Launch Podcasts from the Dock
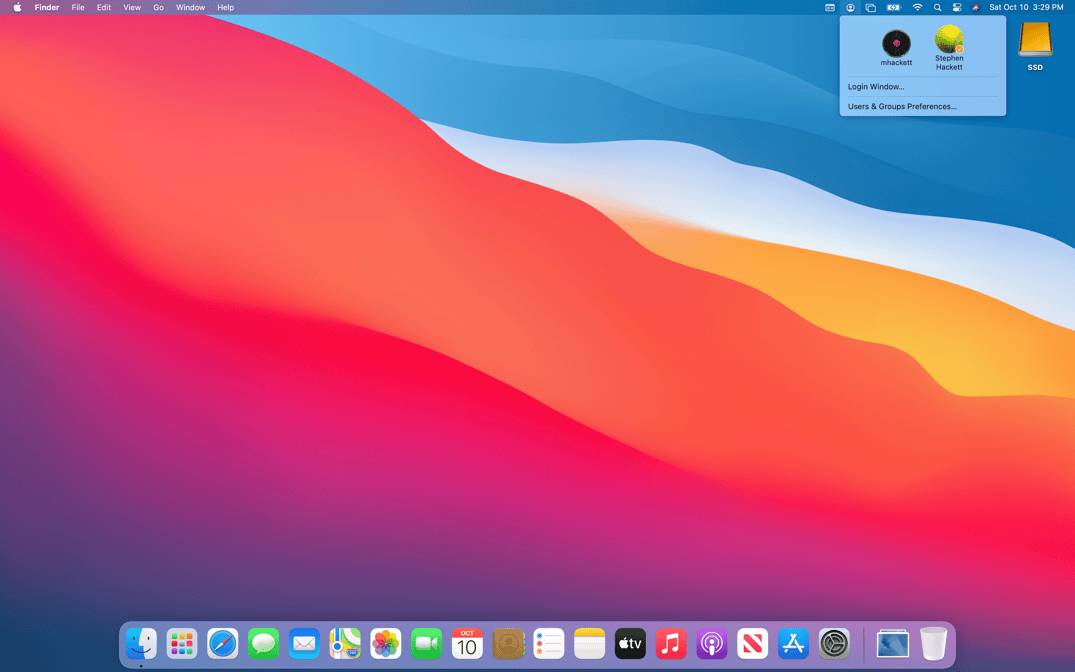Viewport: 1075px width, 672px height. 712,644
